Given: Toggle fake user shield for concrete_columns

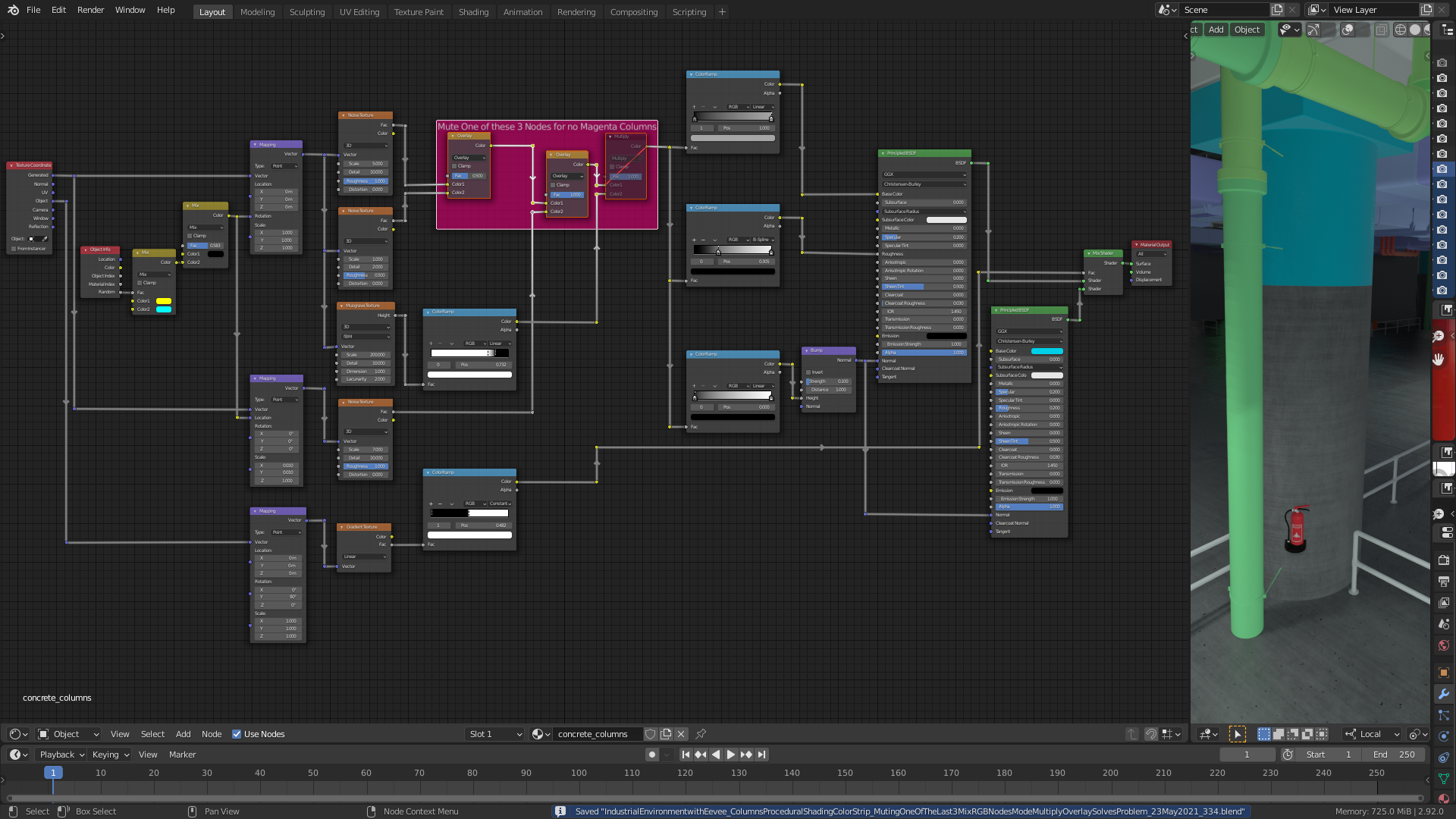Looking at the screenshot, I should pos(650,734).
